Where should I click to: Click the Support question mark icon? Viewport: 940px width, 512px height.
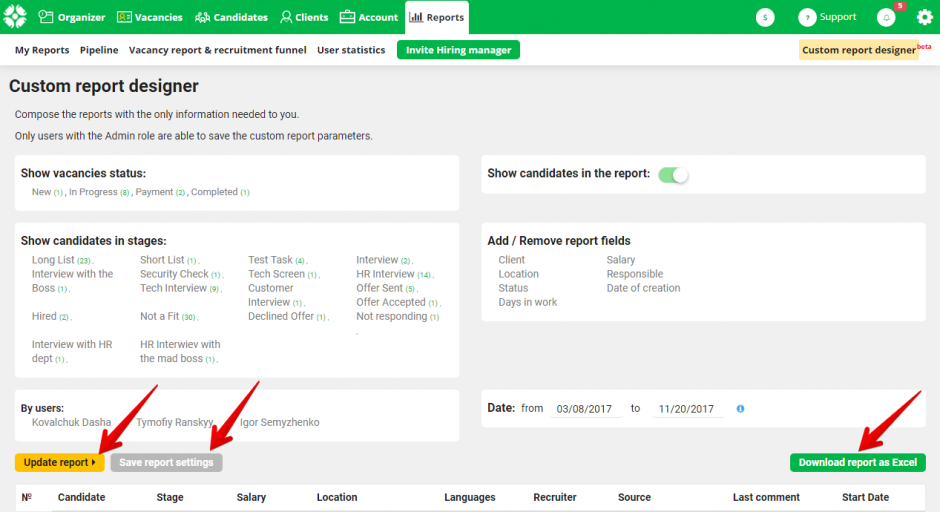coord(807,17)
